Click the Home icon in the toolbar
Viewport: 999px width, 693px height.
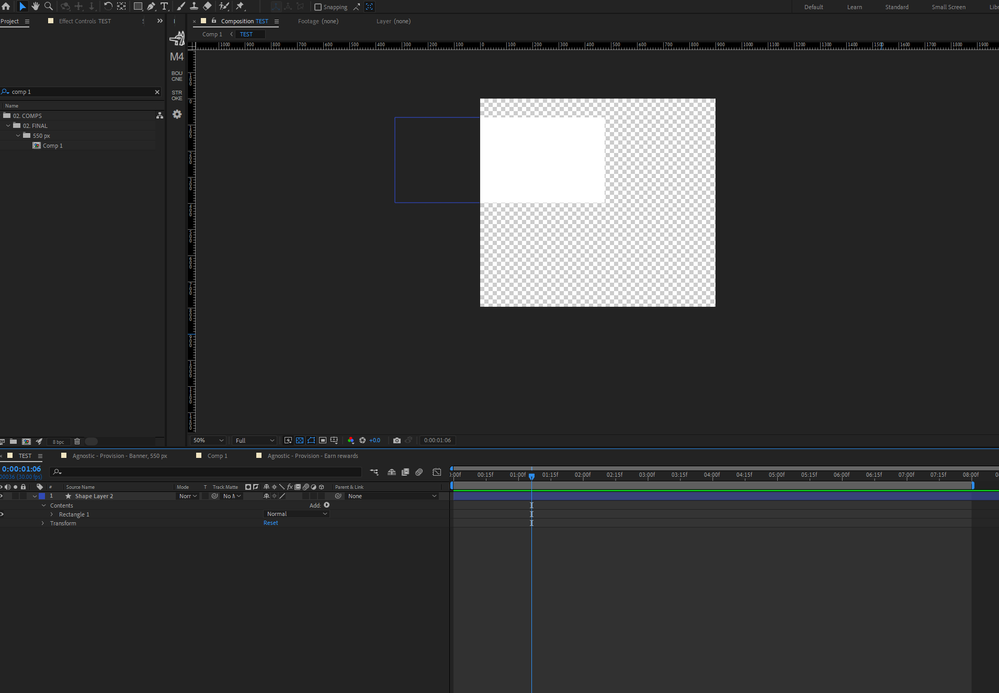tap(7, 6)
